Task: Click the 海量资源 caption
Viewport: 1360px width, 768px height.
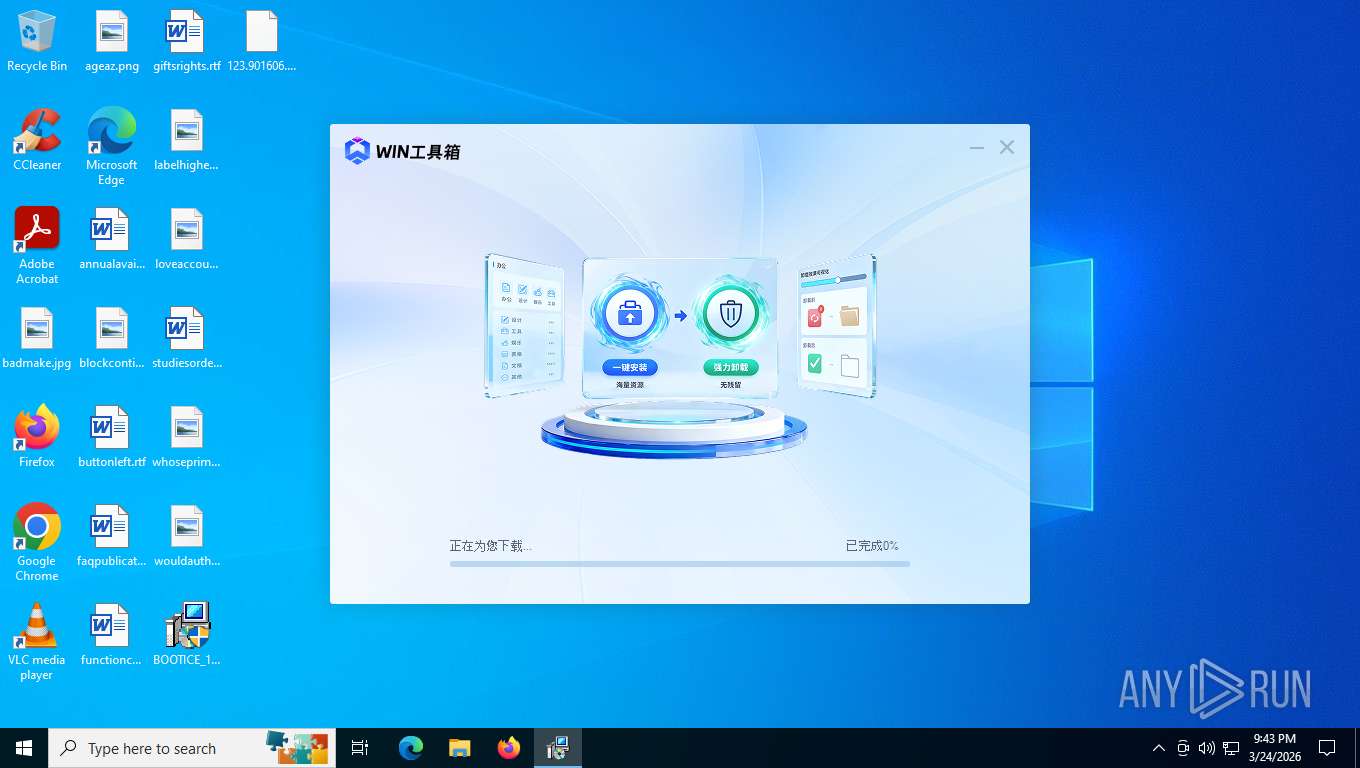Action: [630, 385]
